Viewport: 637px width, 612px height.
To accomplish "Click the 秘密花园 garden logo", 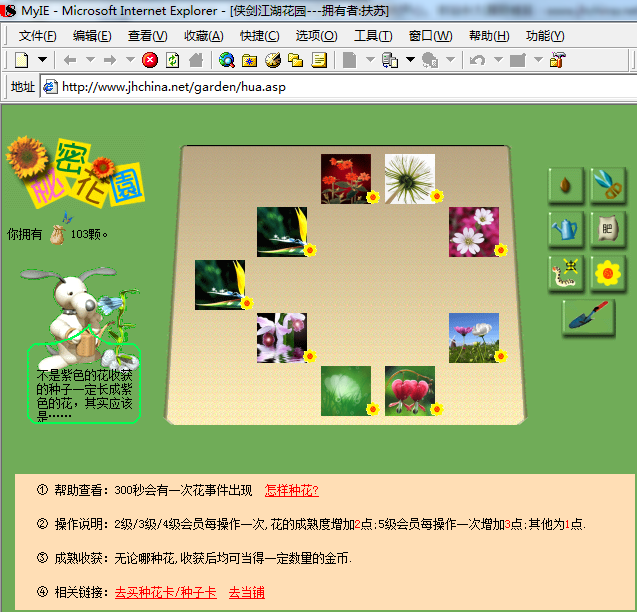I will tap(75, 172).
